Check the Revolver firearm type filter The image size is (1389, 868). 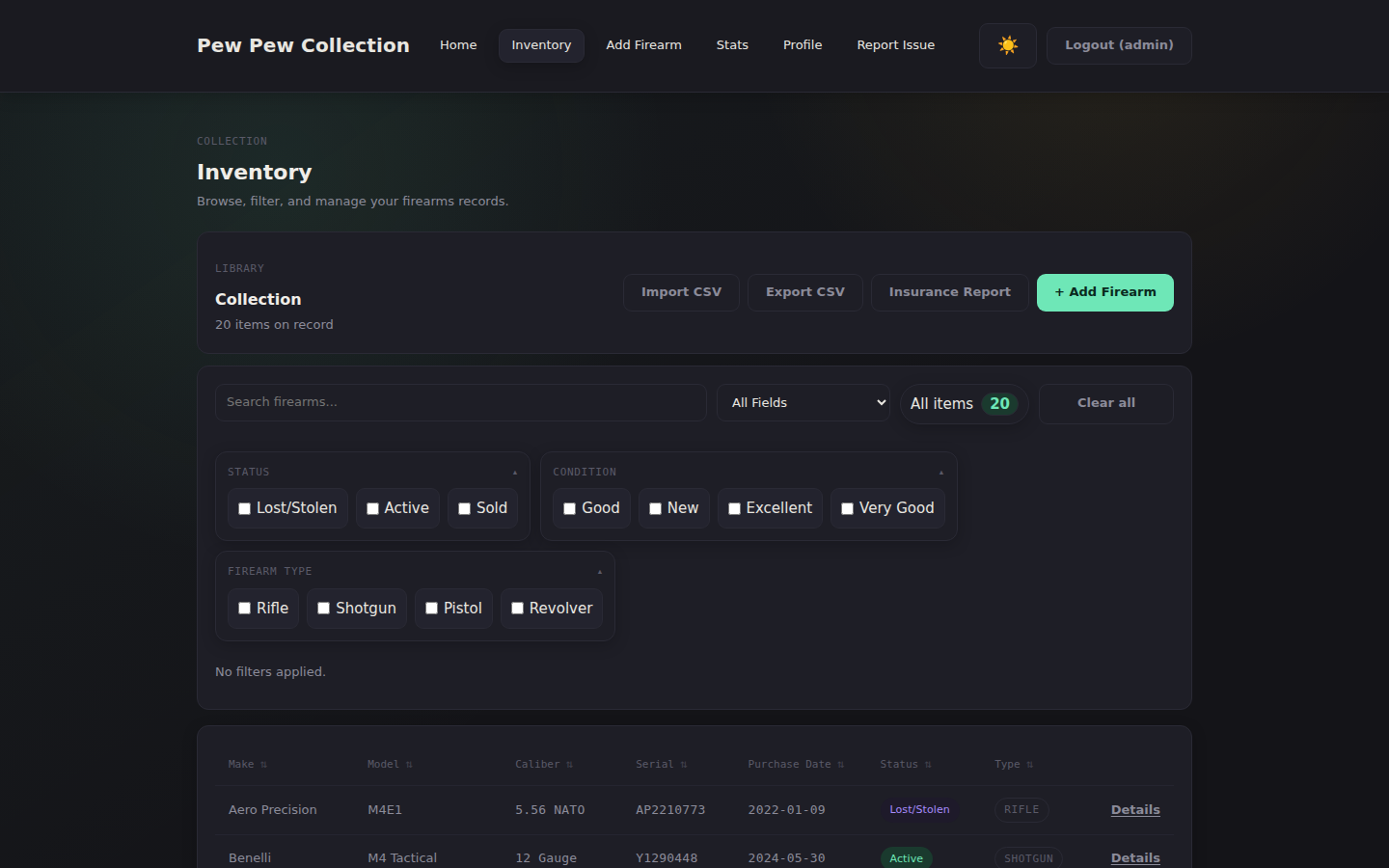(x=517, y=609)
